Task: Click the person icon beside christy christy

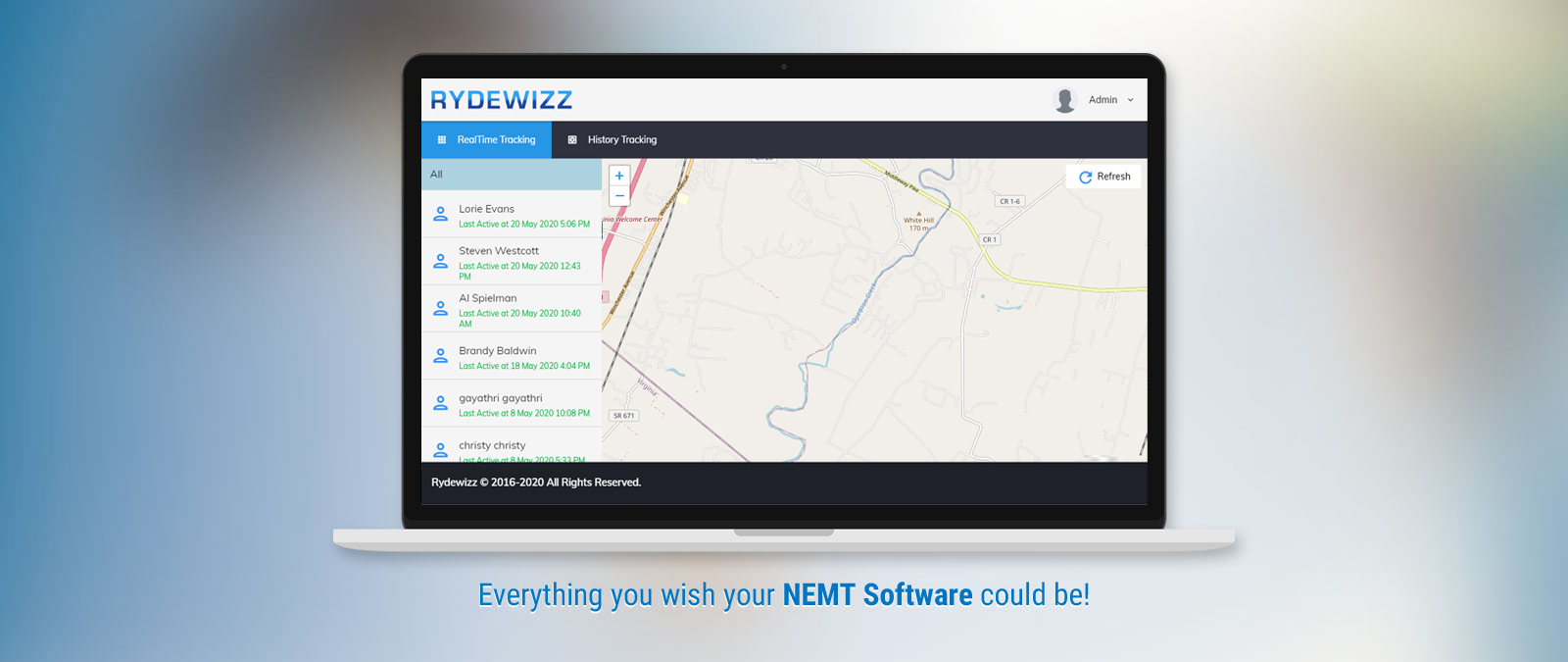Action: [x=441, y=450]
